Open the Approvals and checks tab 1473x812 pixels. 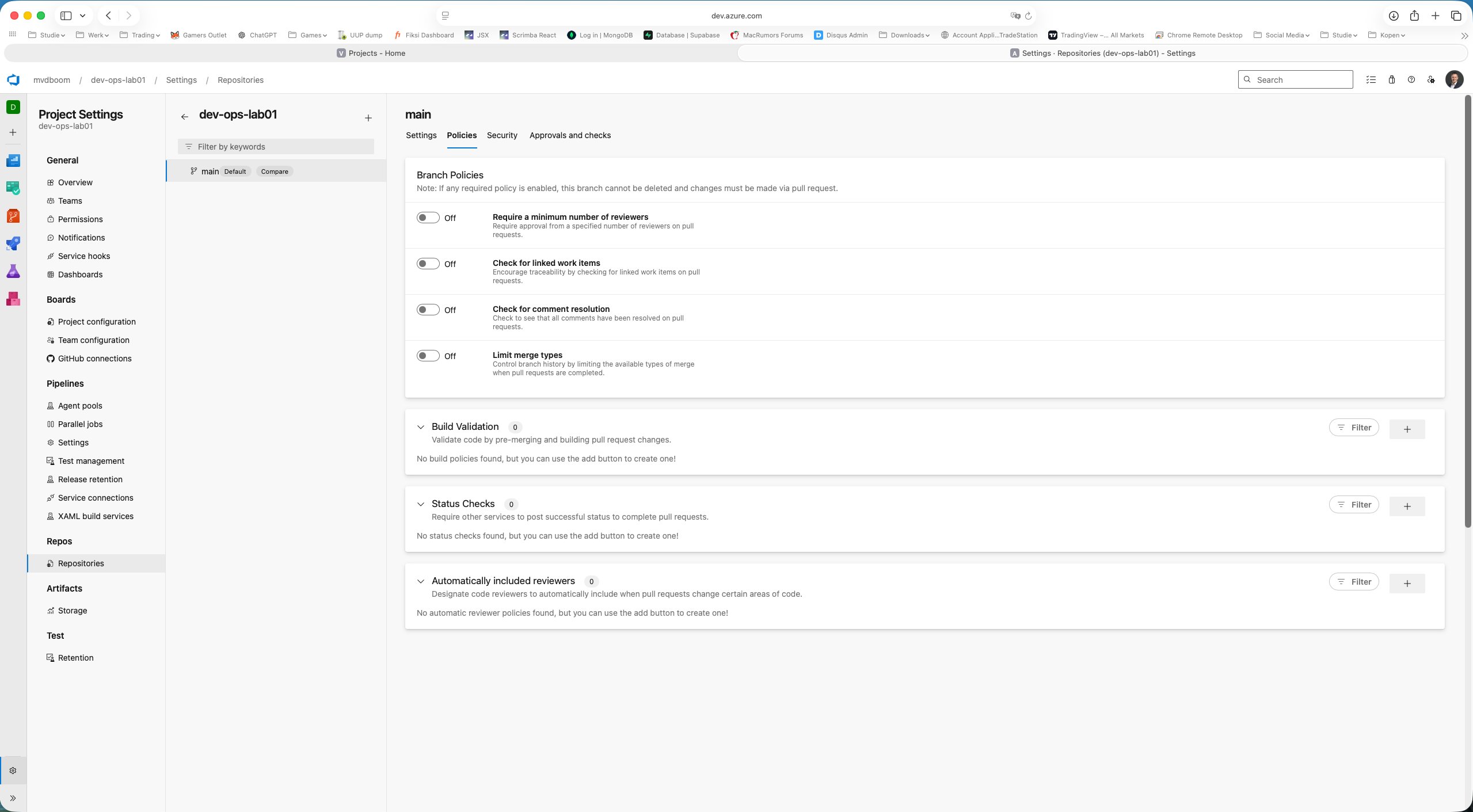pos(569,135)
